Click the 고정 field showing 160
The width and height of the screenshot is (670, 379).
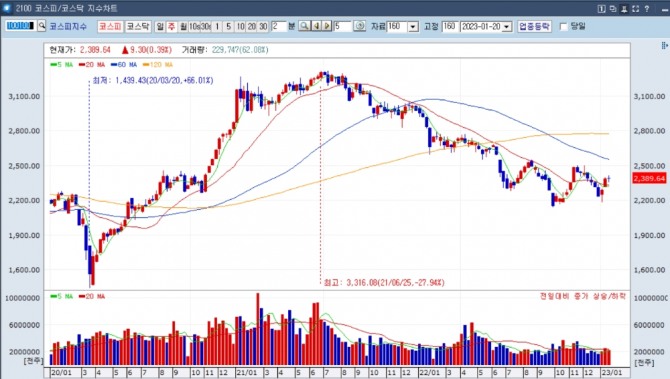[450, 26]
